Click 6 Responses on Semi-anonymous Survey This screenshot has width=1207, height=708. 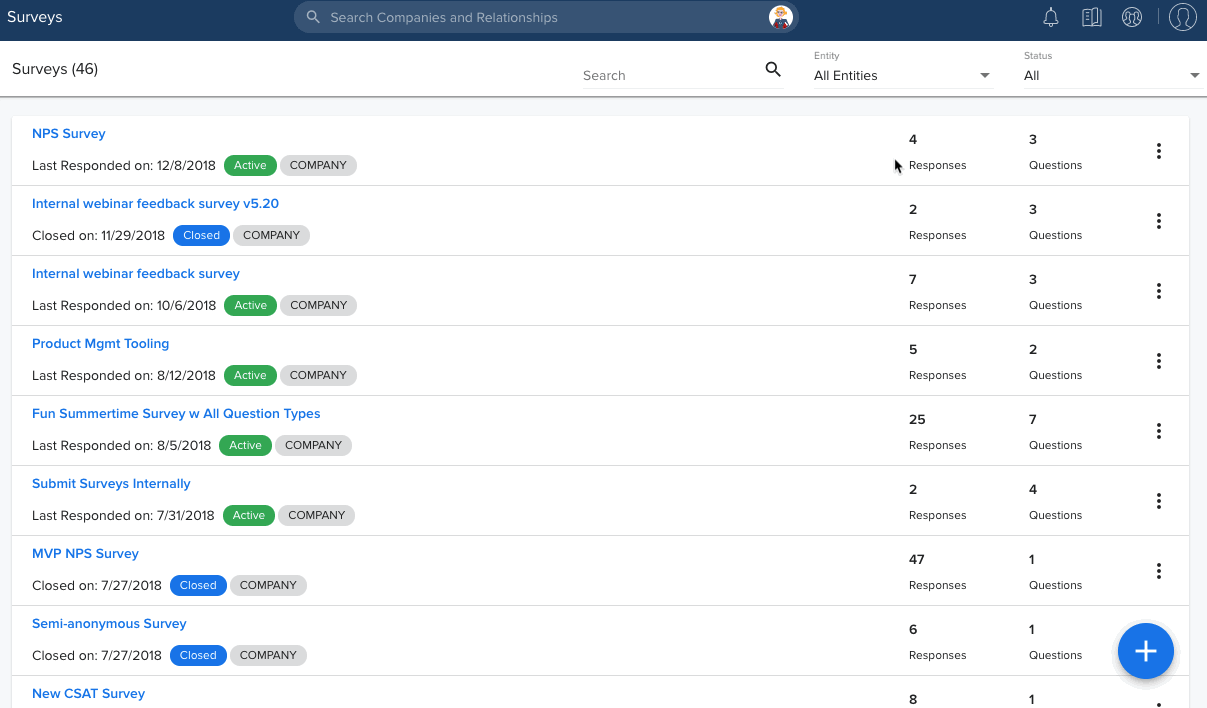point(937,641)
